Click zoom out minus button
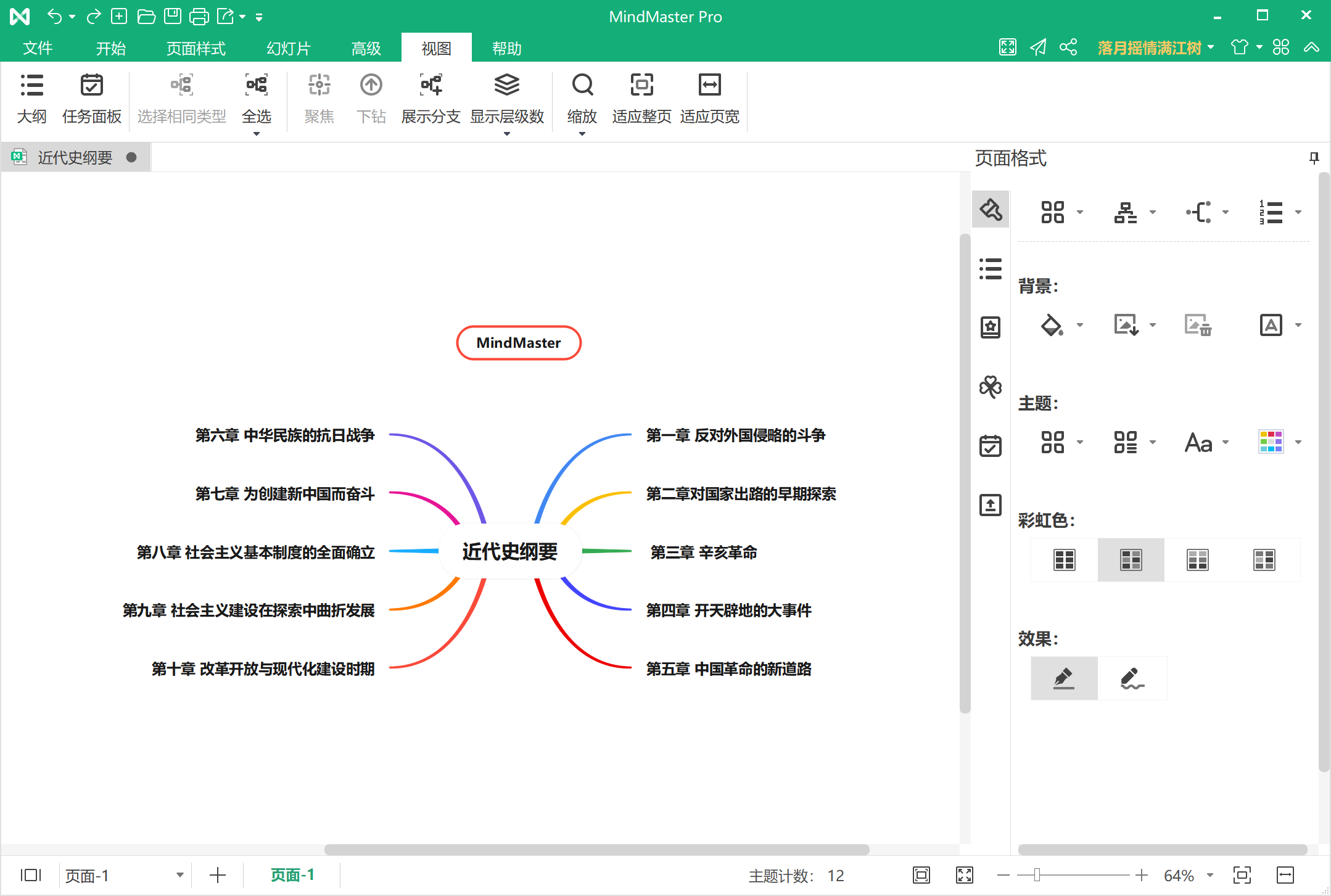The width and height of the screenshot is (1331, 896). (1003, 875)
